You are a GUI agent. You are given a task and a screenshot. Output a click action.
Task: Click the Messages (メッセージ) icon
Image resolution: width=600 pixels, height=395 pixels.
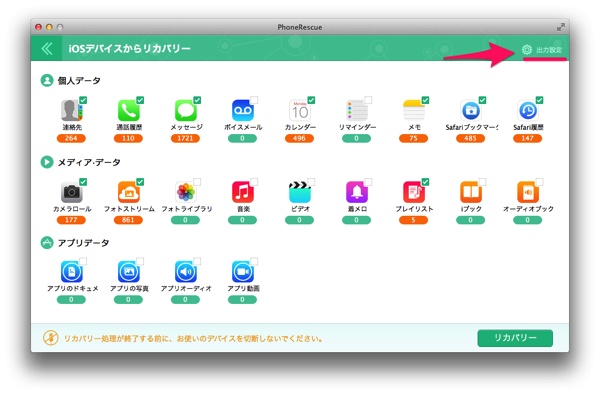coord(185,111)
